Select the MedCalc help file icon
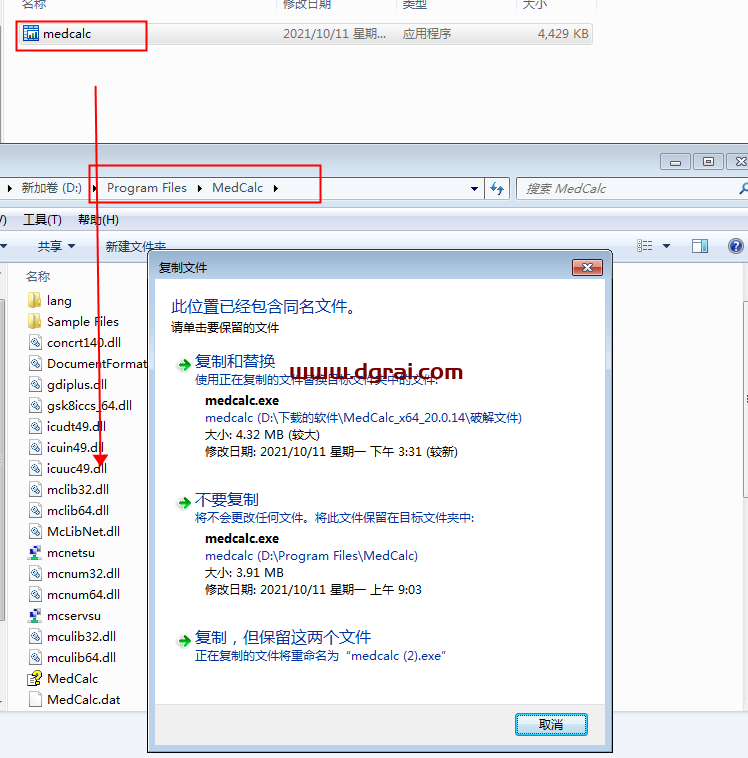 (x=35, y=679)
